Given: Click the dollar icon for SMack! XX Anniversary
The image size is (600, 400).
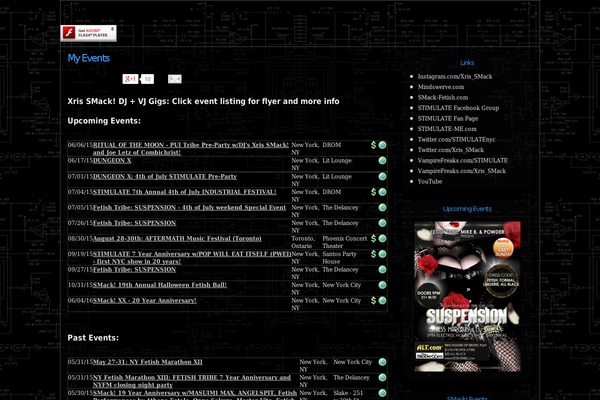Looking at the screenshot, I should coord(373,300).
